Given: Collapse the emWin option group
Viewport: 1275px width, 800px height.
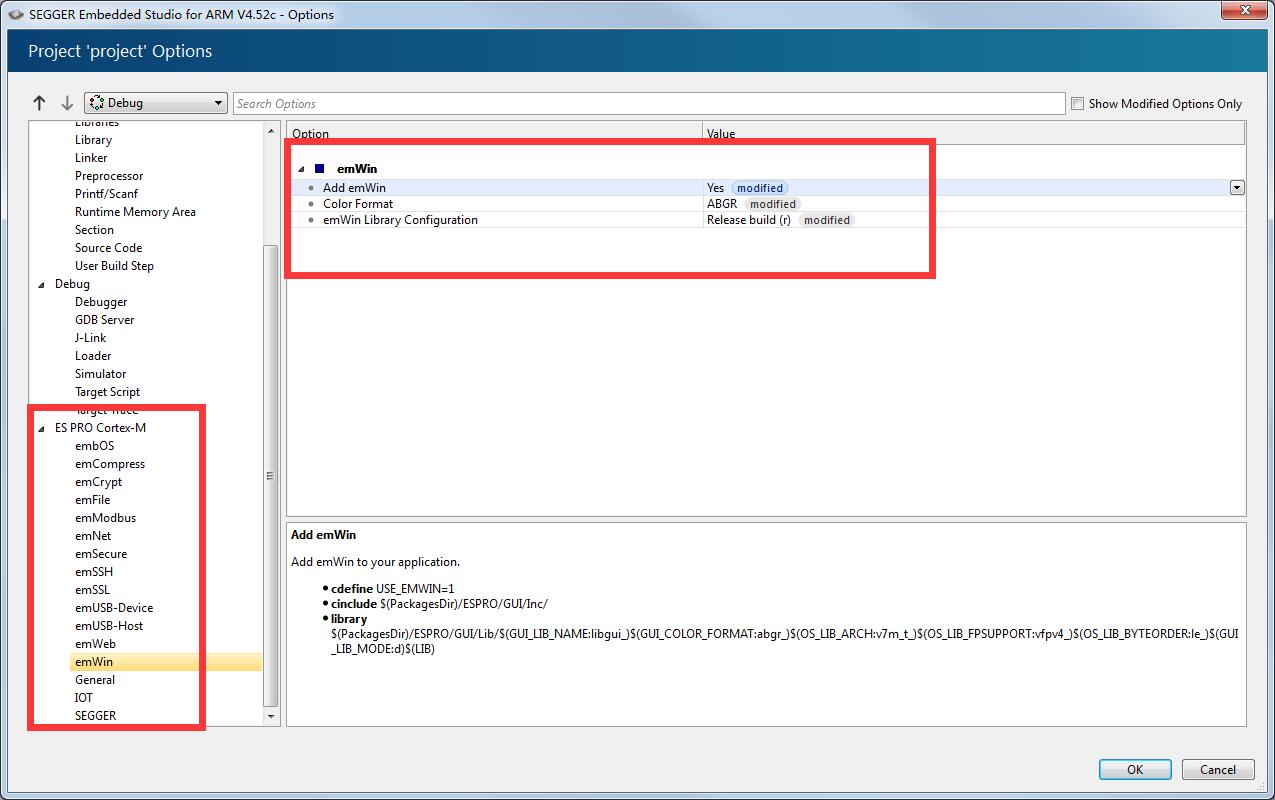Looking at the screenshot, I should click(x=301, y=169).
